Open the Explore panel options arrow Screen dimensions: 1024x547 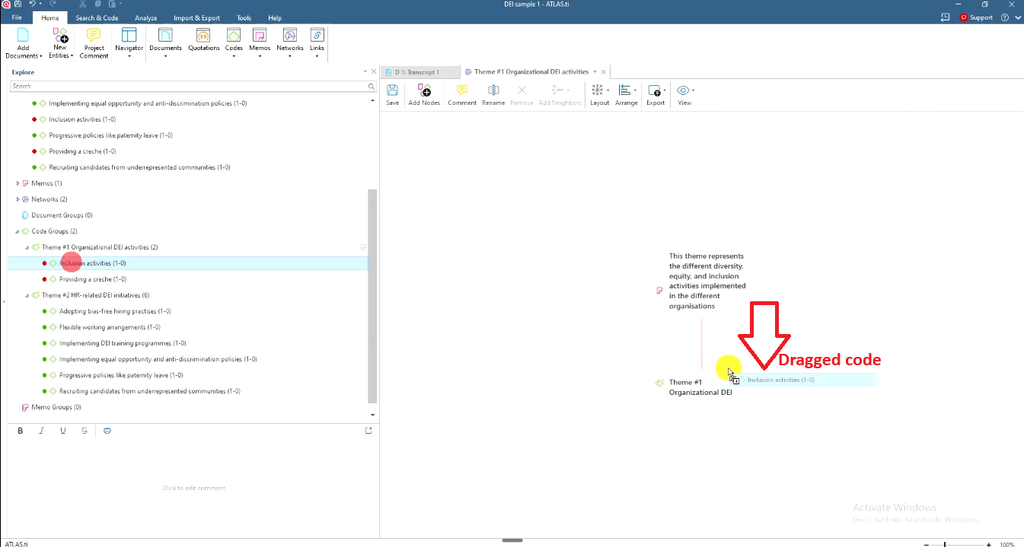pos(365,72)
